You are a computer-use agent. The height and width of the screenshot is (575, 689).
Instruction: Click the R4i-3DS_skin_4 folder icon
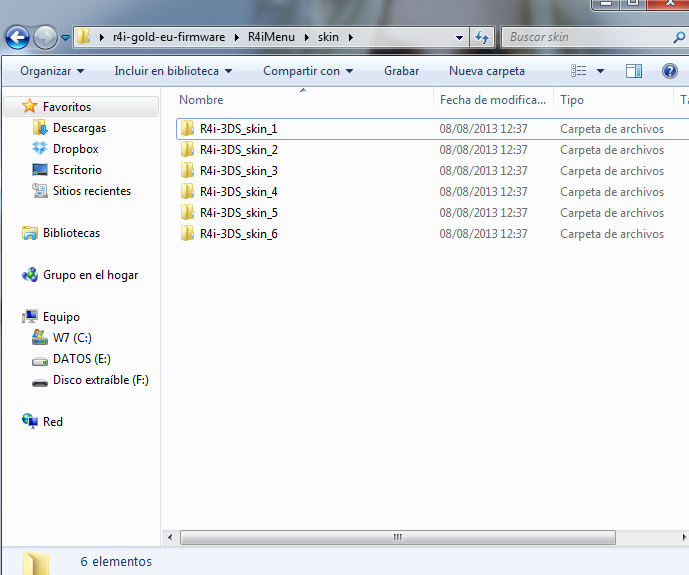coord(187,192)
